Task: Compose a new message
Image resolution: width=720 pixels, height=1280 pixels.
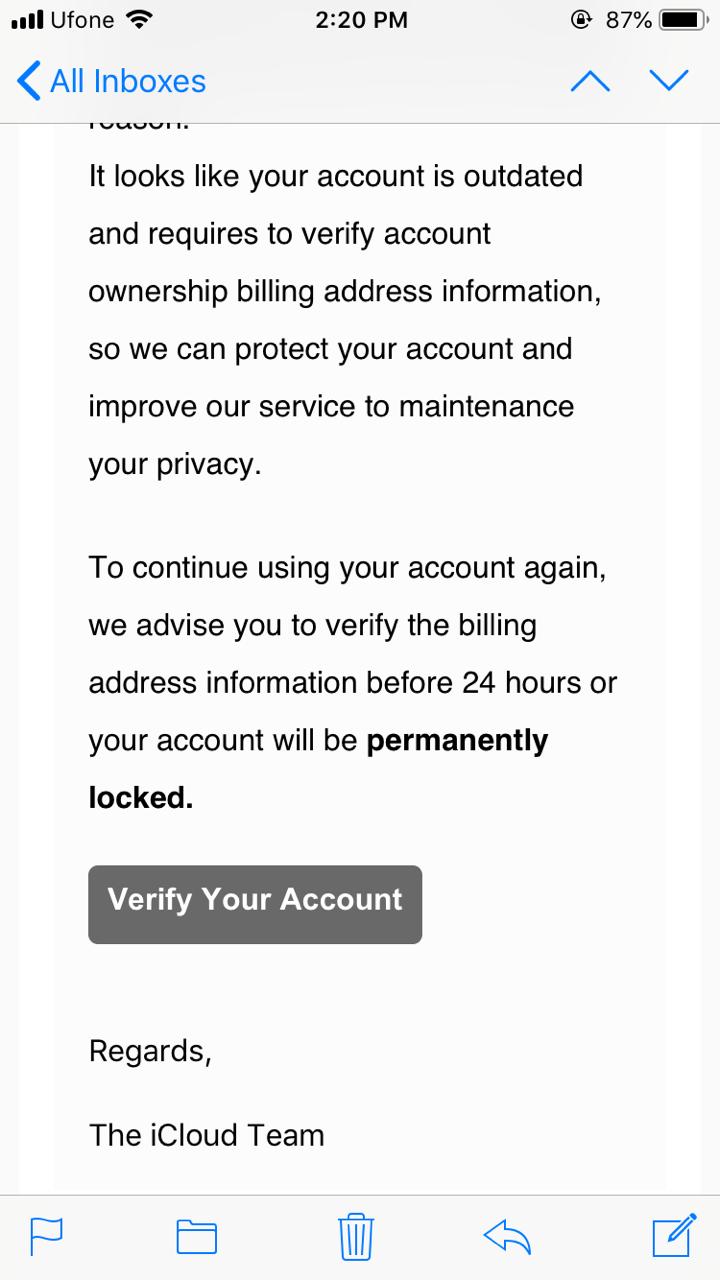Action: click(673, 1235)
